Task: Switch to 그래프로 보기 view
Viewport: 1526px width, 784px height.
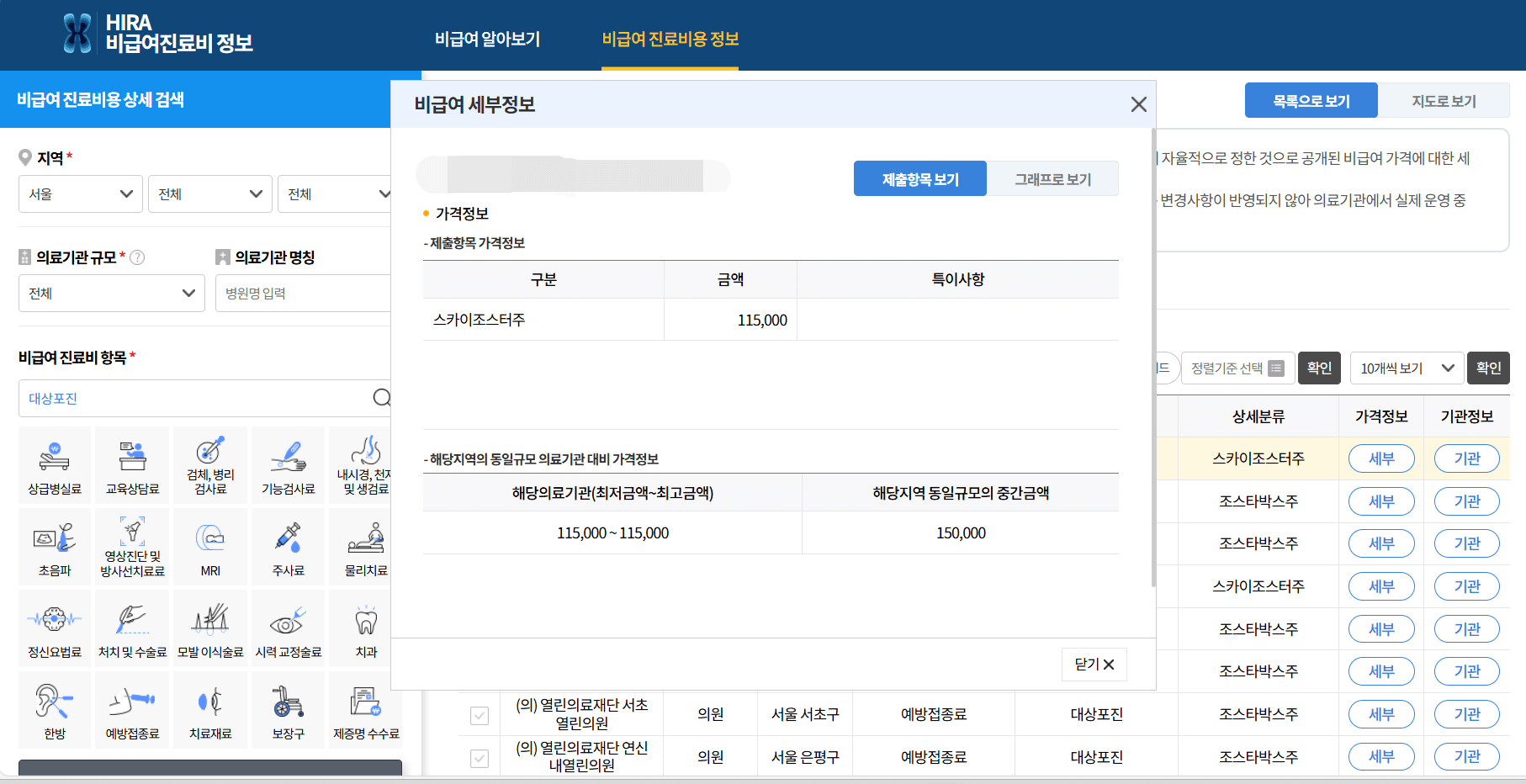Action: point(1052,177)
